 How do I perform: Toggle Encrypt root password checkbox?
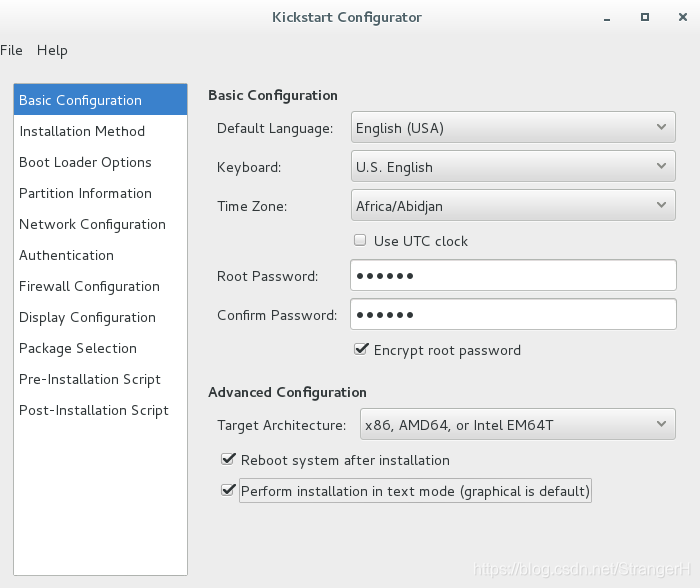[x=361, y=349]
